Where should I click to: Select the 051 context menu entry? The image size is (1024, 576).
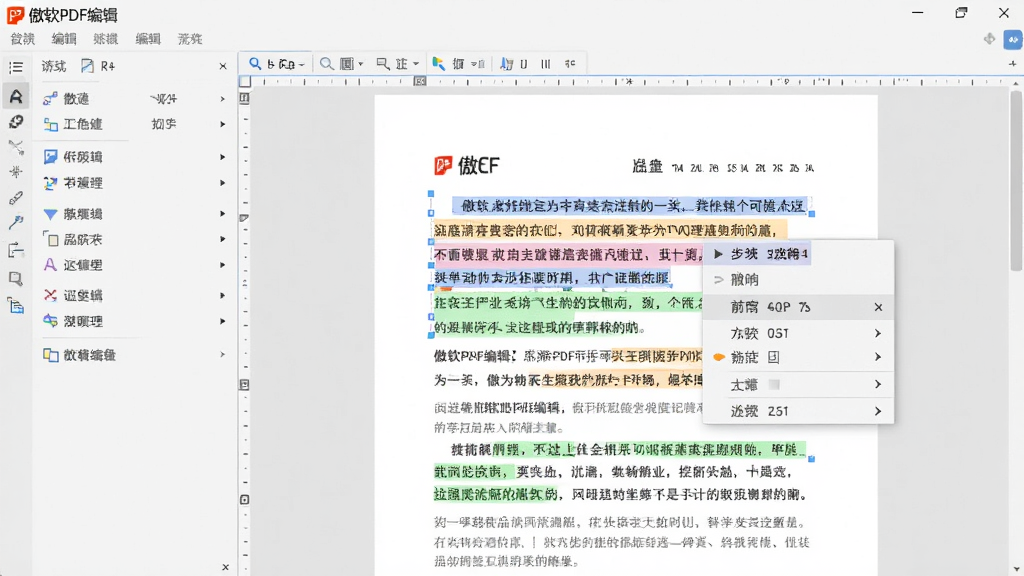(x=798, y=333)
